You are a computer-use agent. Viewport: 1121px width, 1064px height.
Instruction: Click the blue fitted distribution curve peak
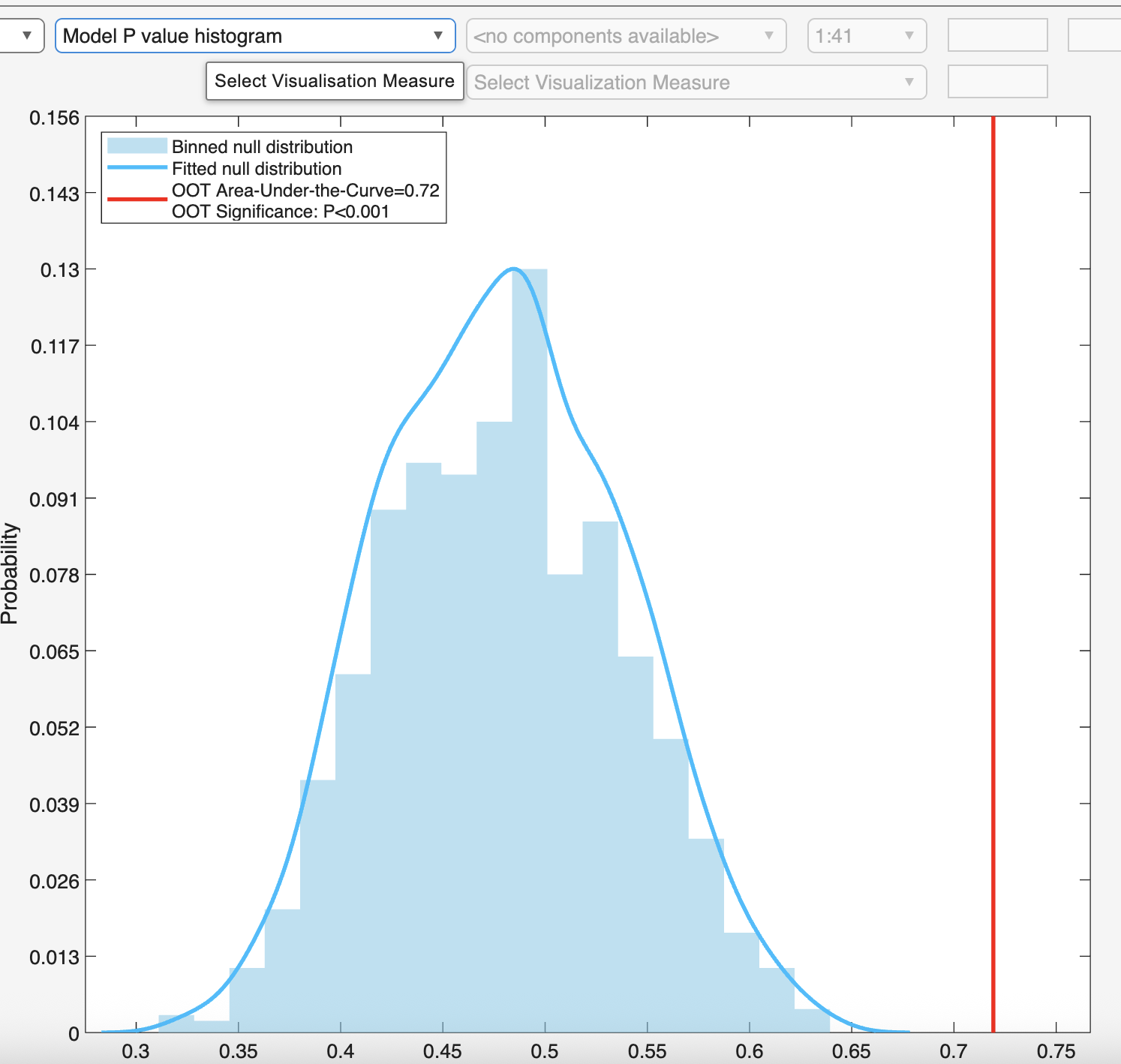pos(512,269)
